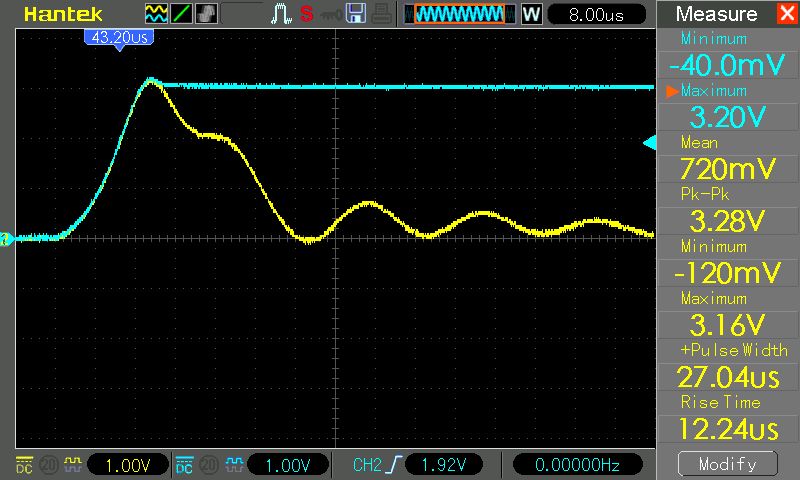Open CH1 1.00V vertical scale setting
Viewport: 800px width, 480px height.
126,465
